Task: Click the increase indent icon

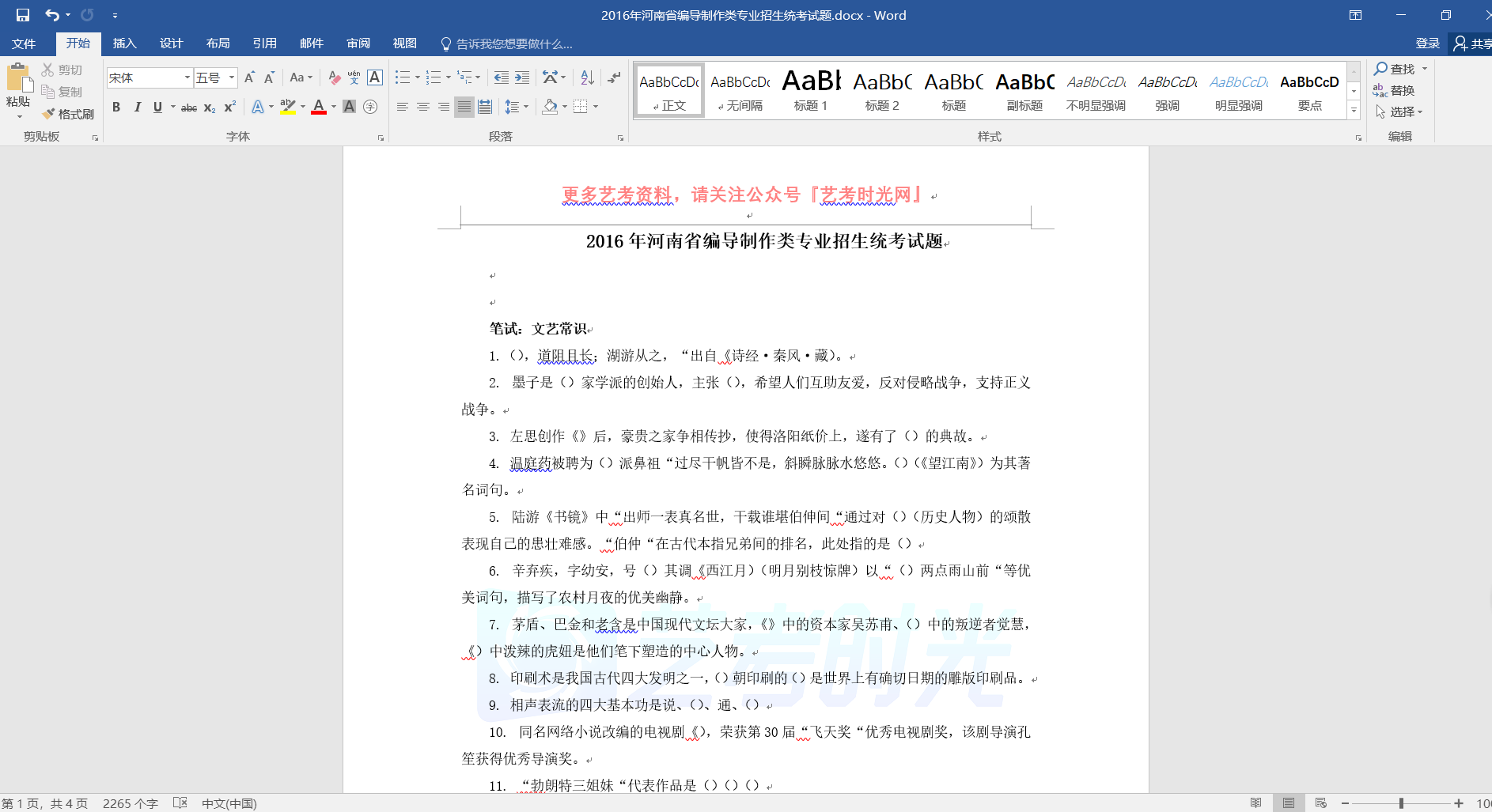Action: tap(522, 77)
